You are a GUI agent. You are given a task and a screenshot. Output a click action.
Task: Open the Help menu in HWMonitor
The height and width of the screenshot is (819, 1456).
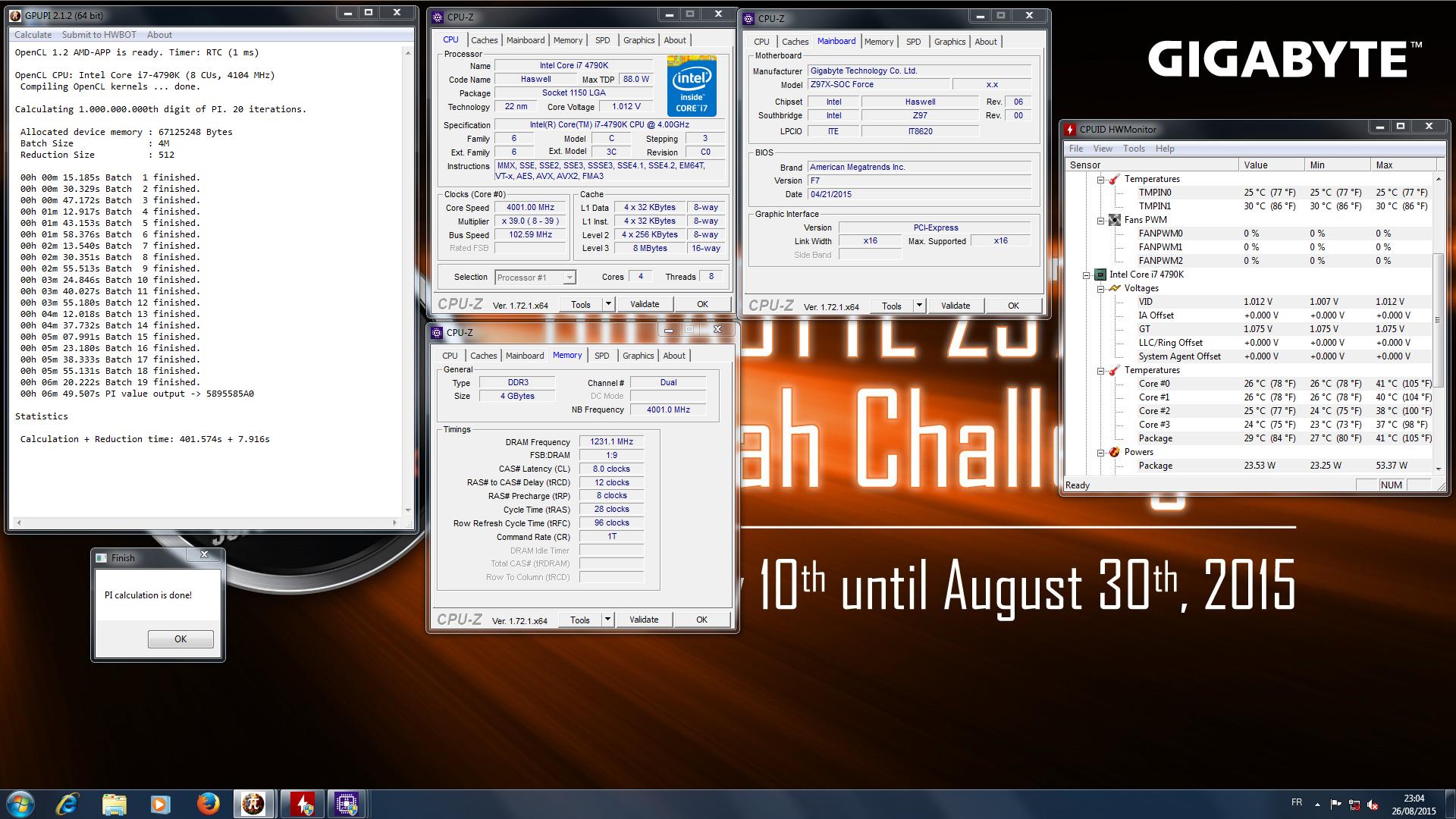1165,149
